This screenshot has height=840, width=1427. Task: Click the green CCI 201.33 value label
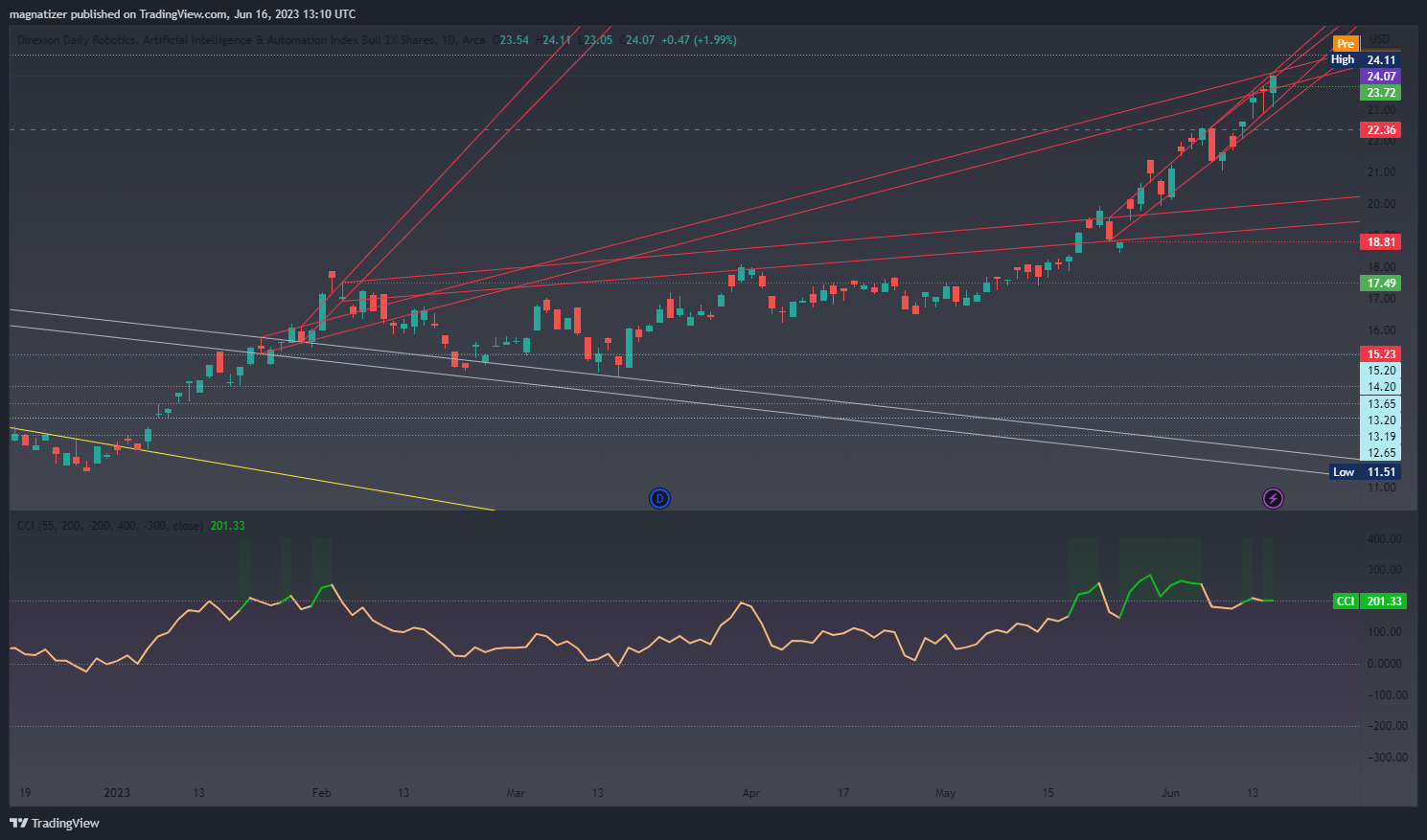coord(1369,602)
